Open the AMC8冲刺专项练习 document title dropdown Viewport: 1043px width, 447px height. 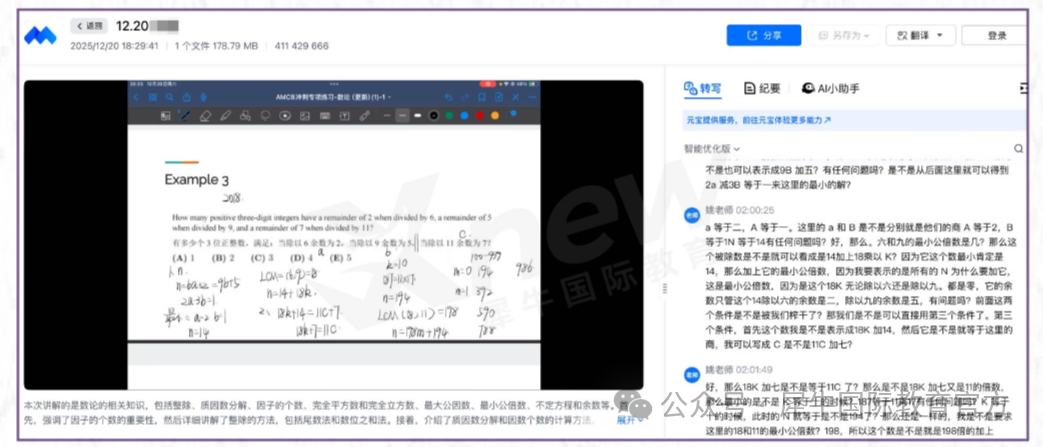point(334,97)
